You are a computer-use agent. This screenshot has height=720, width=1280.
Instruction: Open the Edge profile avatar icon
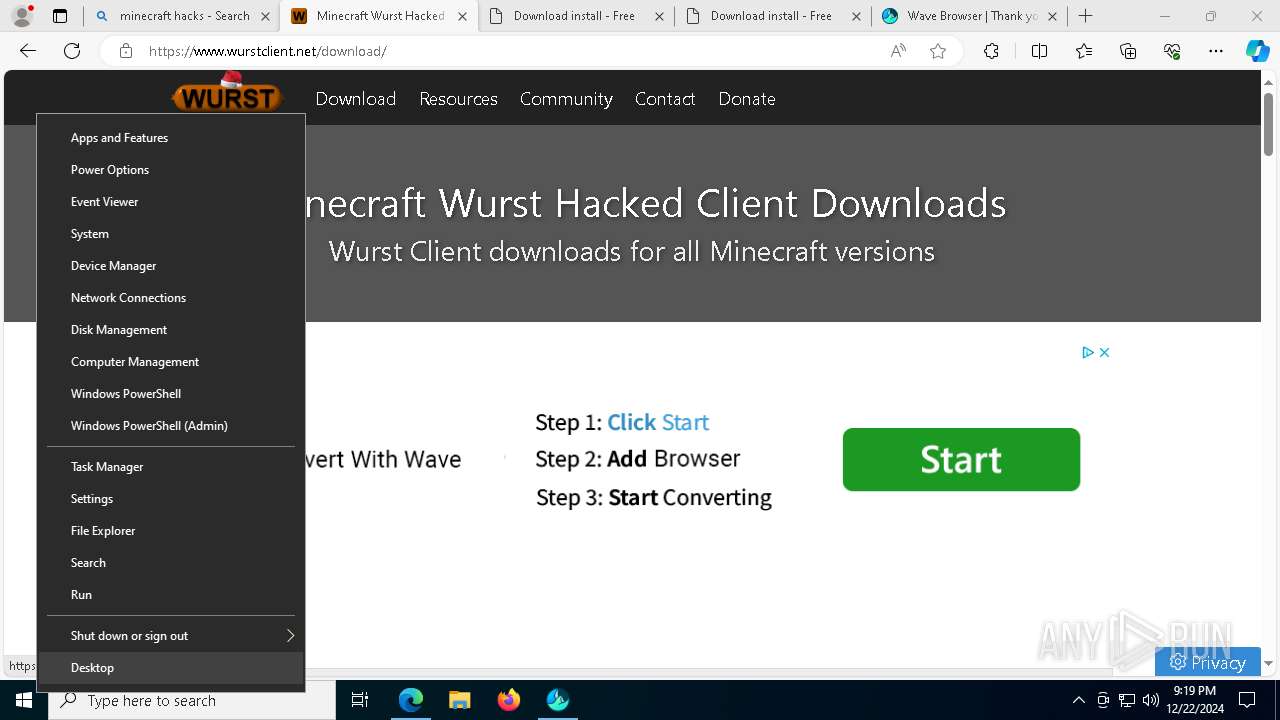(x=22, y=16)
